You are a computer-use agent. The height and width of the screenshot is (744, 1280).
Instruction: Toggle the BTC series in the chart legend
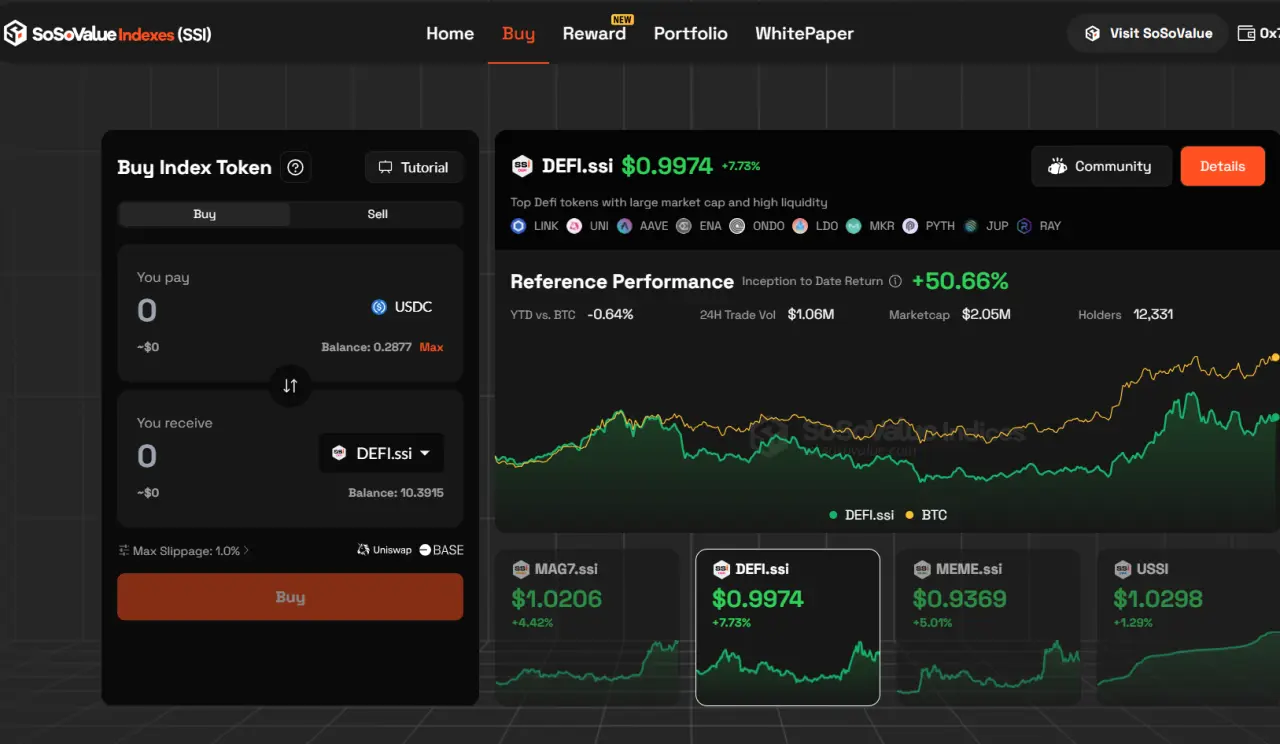tap(926, 515)
